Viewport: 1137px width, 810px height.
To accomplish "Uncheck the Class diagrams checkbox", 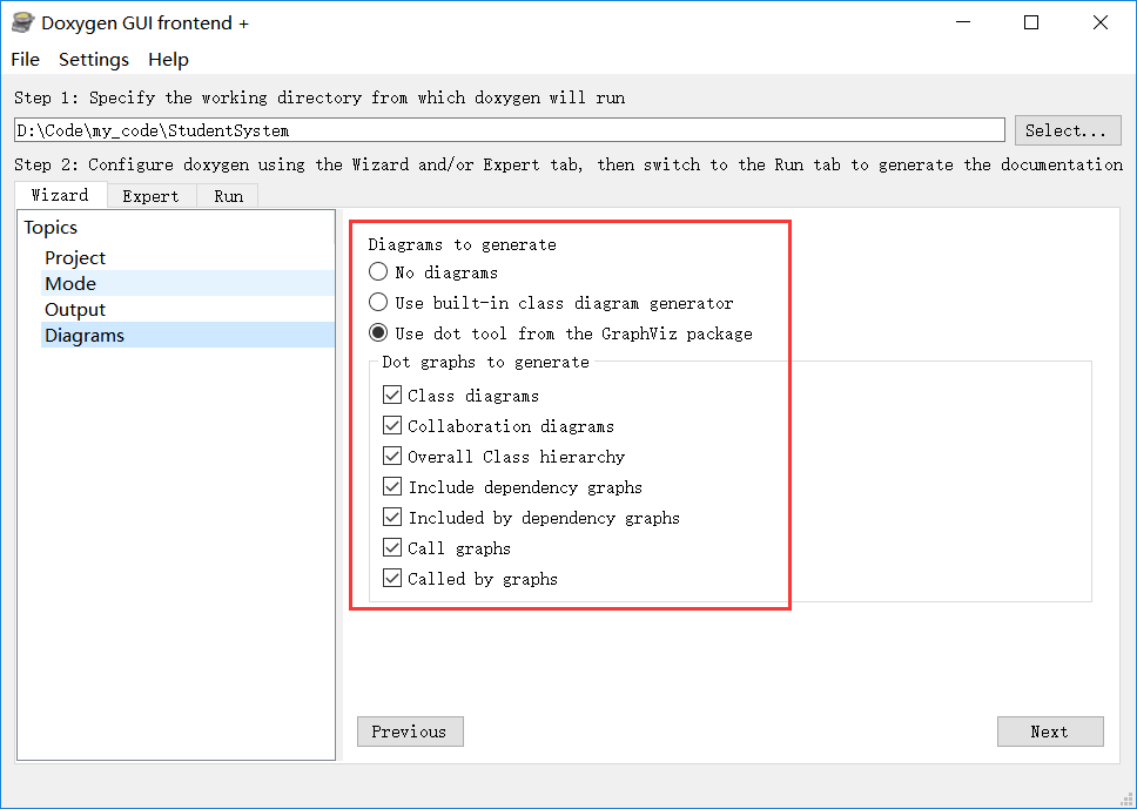I will [392, 395].
